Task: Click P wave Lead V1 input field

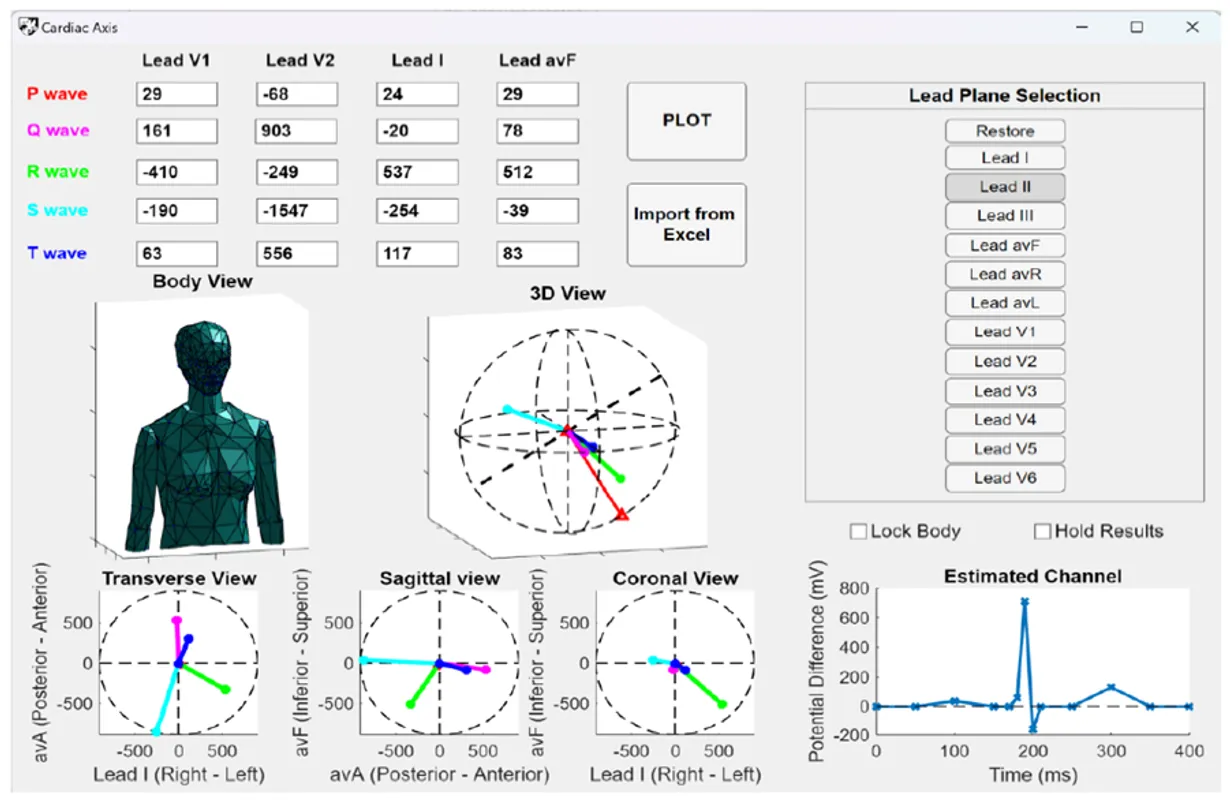Action: [177, 94]
